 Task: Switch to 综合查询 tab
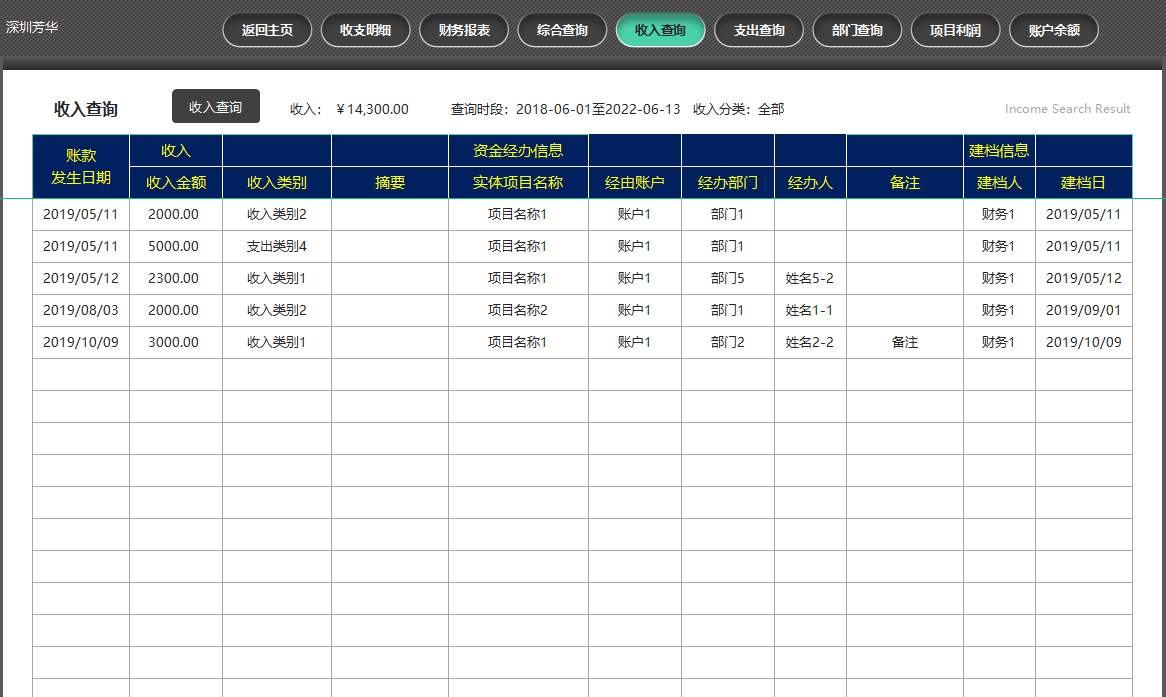562,30
